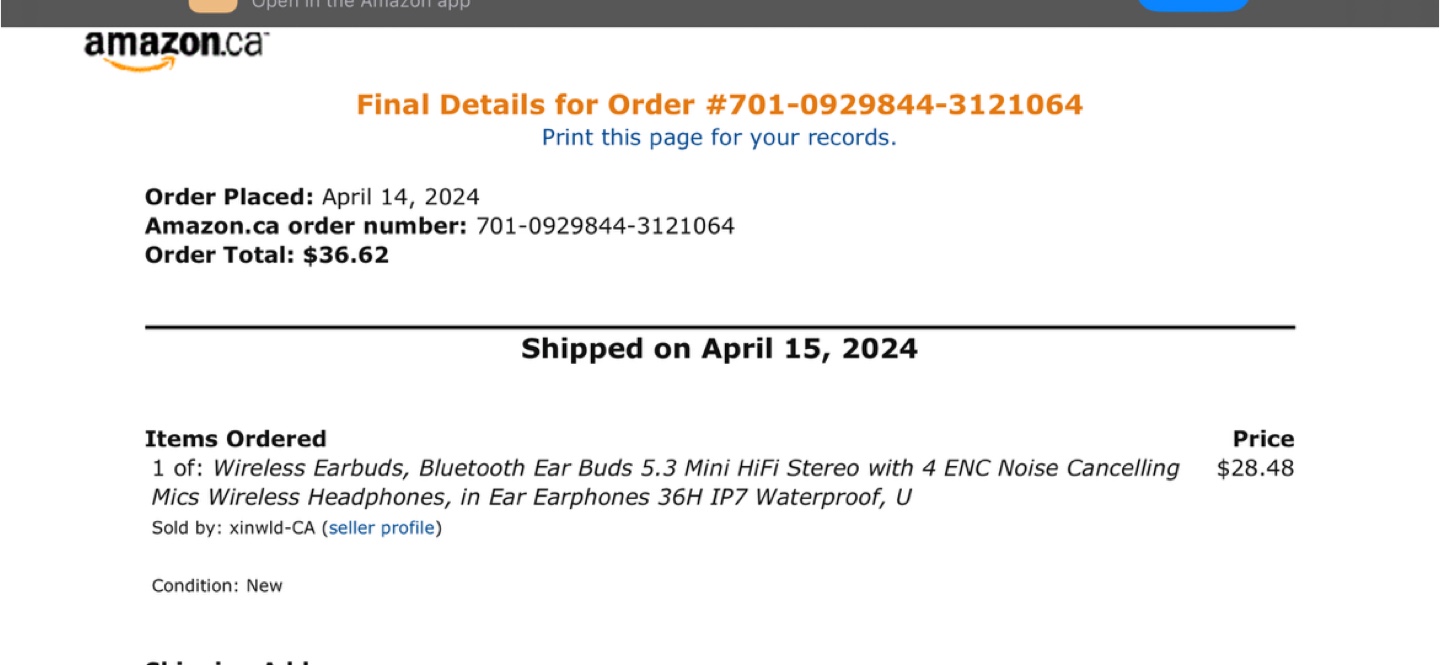Click the Price column header

(x=1263, y=438)
